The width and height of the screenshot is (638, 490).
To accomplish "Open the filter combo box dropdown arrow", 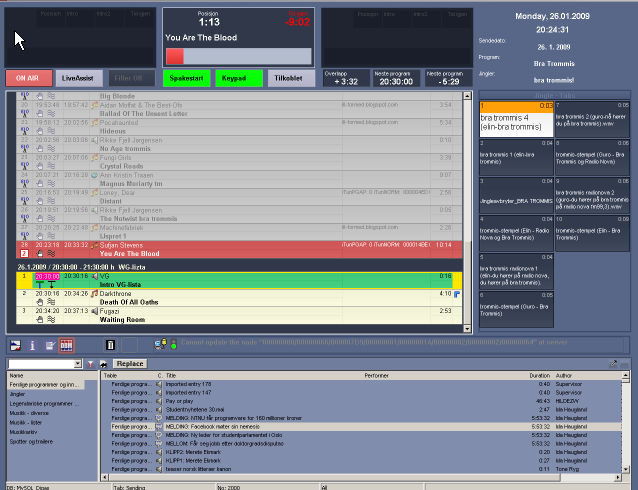I will 78,364.
